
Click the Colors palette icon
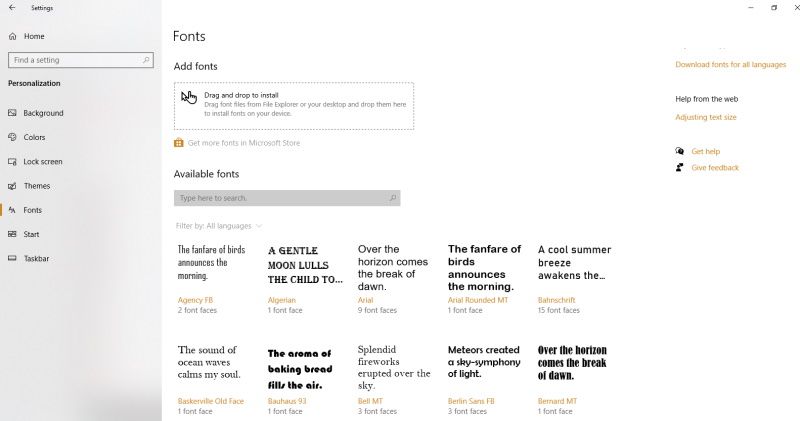pyautogui.click(x=12, y=137)
